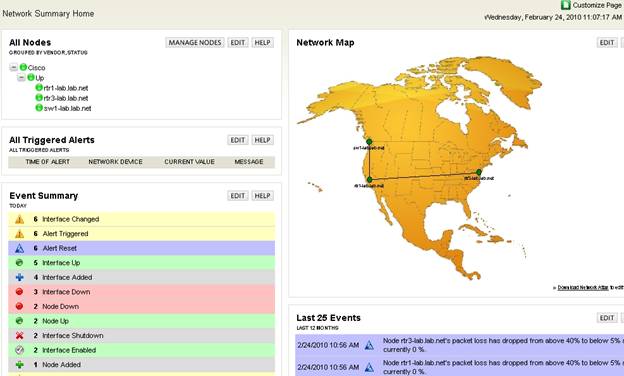Open Help for Event Summary
Screen dimensions: 624x376
(x=263, y=196)
